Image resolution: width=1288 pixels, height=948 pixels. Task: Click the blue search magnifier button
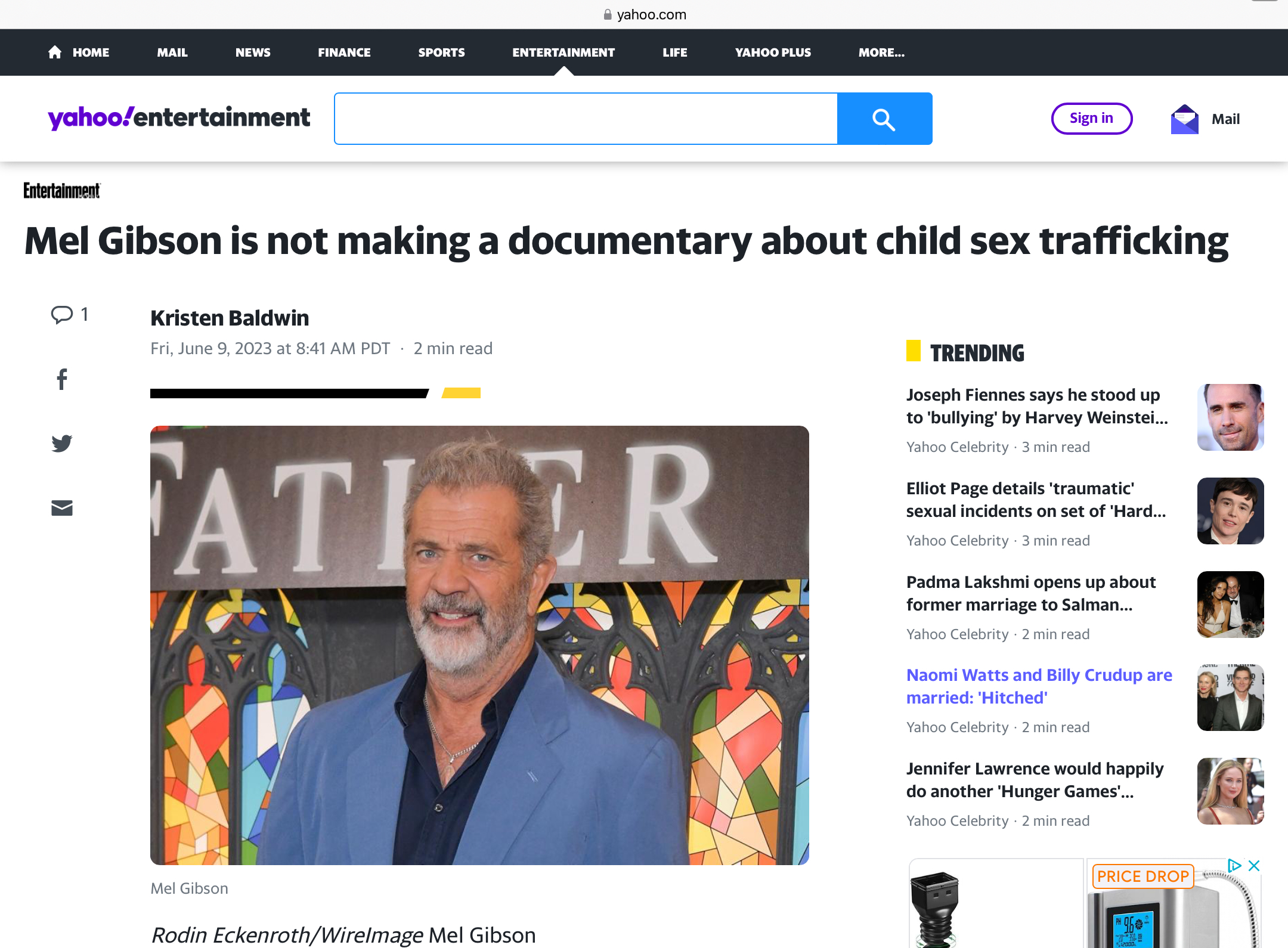[884, 119]
